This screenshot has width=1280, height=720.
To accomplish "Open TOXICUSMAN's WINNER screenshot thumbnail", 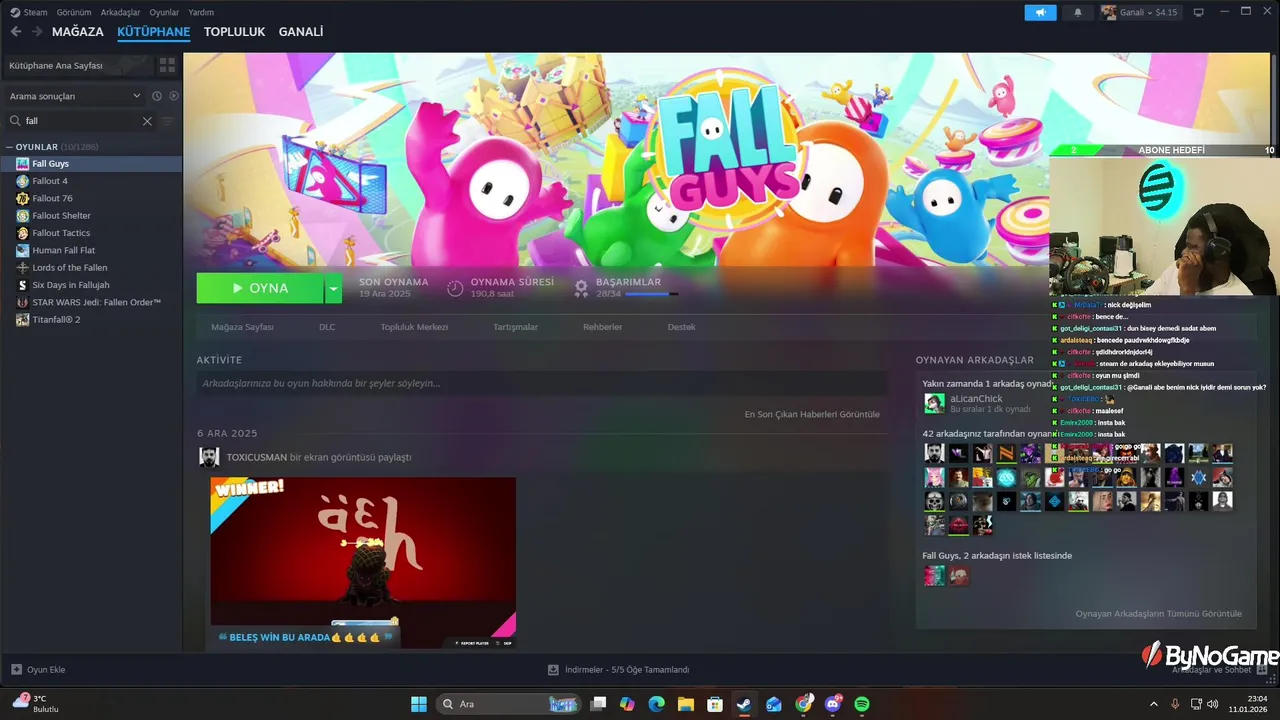I will coord(363,562).
